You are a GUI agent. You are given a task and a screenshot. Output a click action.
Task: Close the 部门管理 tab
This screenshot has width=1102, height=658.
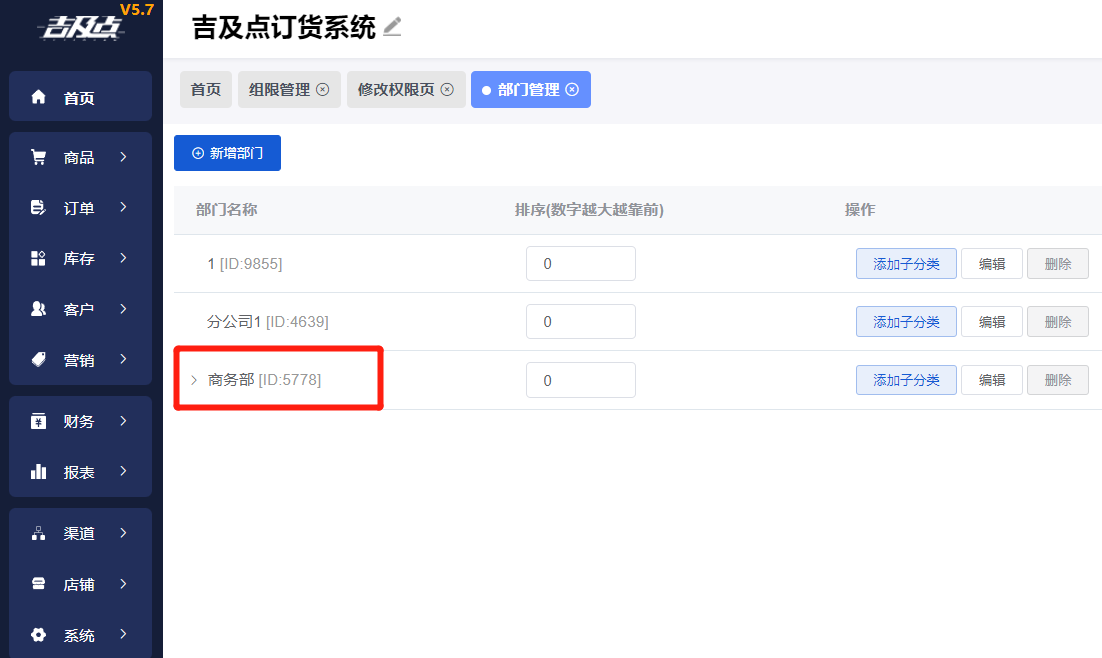572,89
